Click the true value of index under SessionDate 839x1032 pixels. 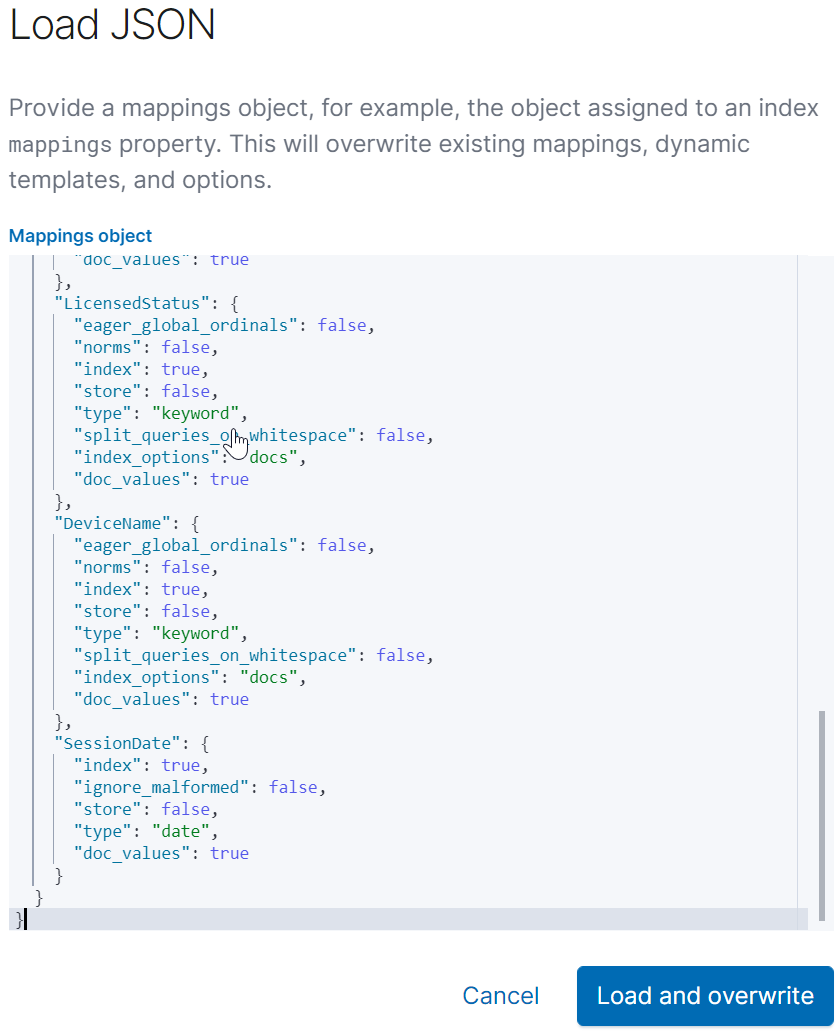(x=181, y=765)
